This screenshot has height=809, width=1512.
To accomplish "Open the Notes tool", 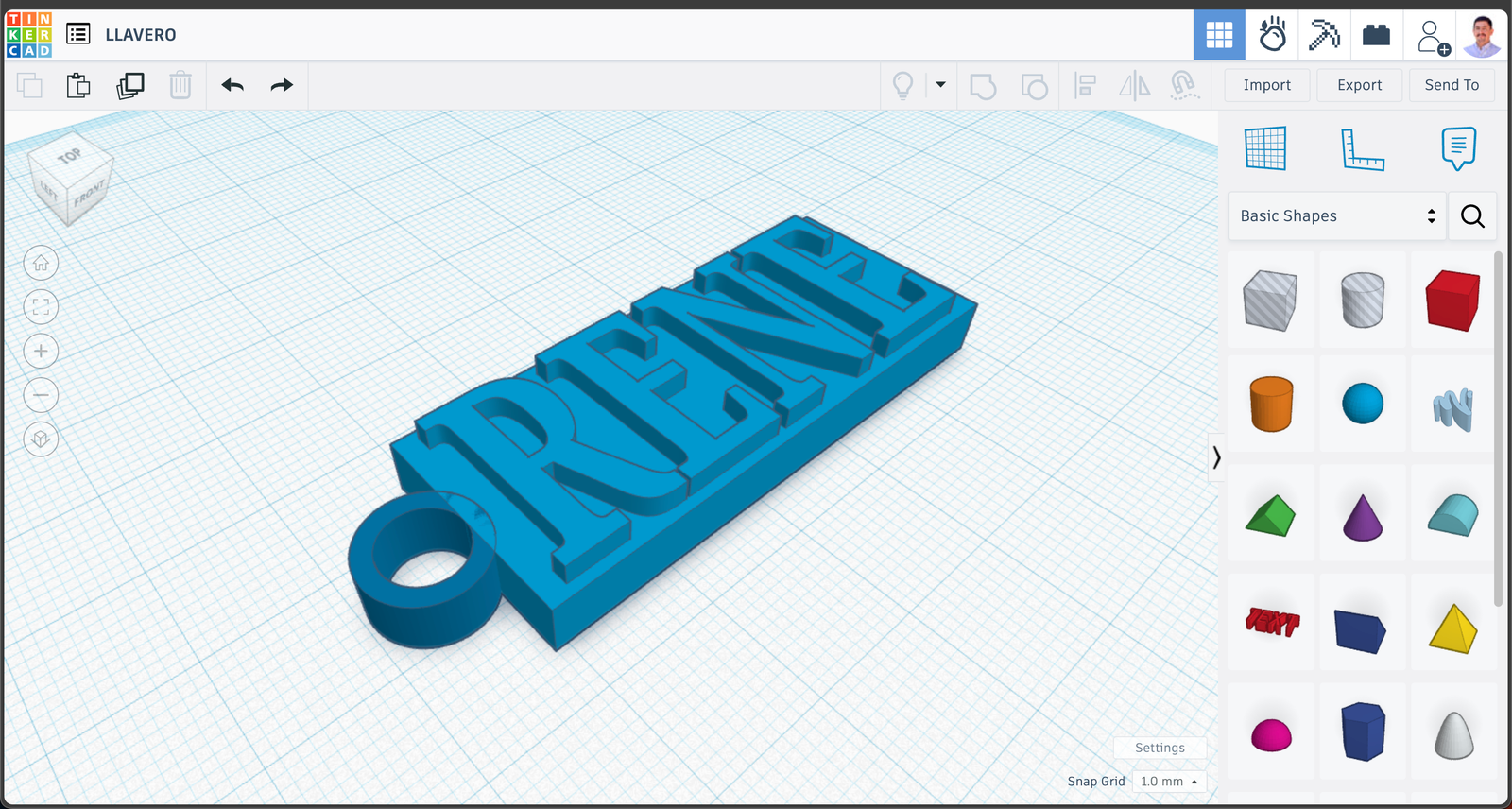I will [x=1458, y=148].
